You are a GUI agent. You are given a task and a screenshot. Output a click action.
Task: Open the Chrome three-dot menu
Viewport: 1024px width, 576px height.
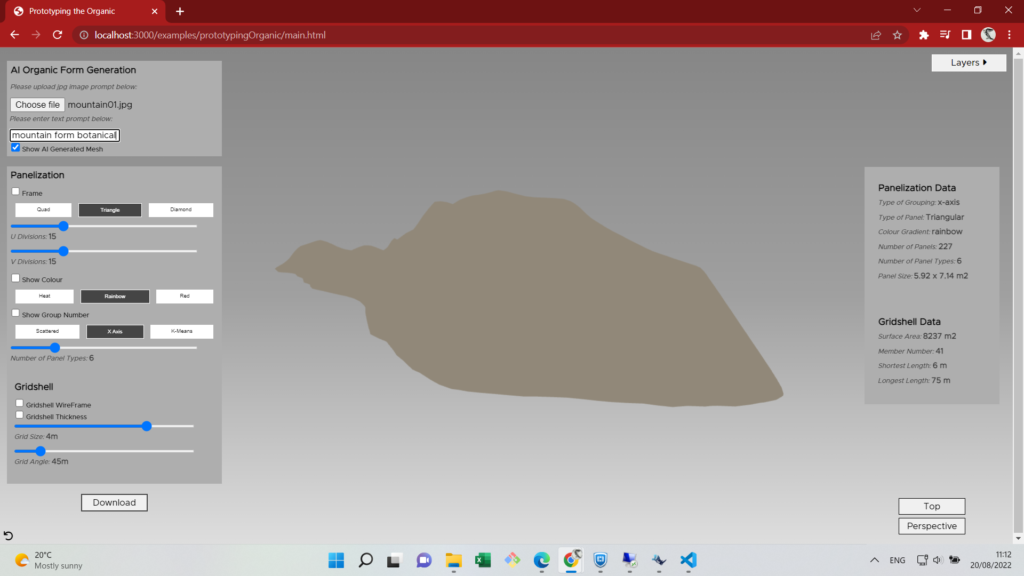point(1010,35)
